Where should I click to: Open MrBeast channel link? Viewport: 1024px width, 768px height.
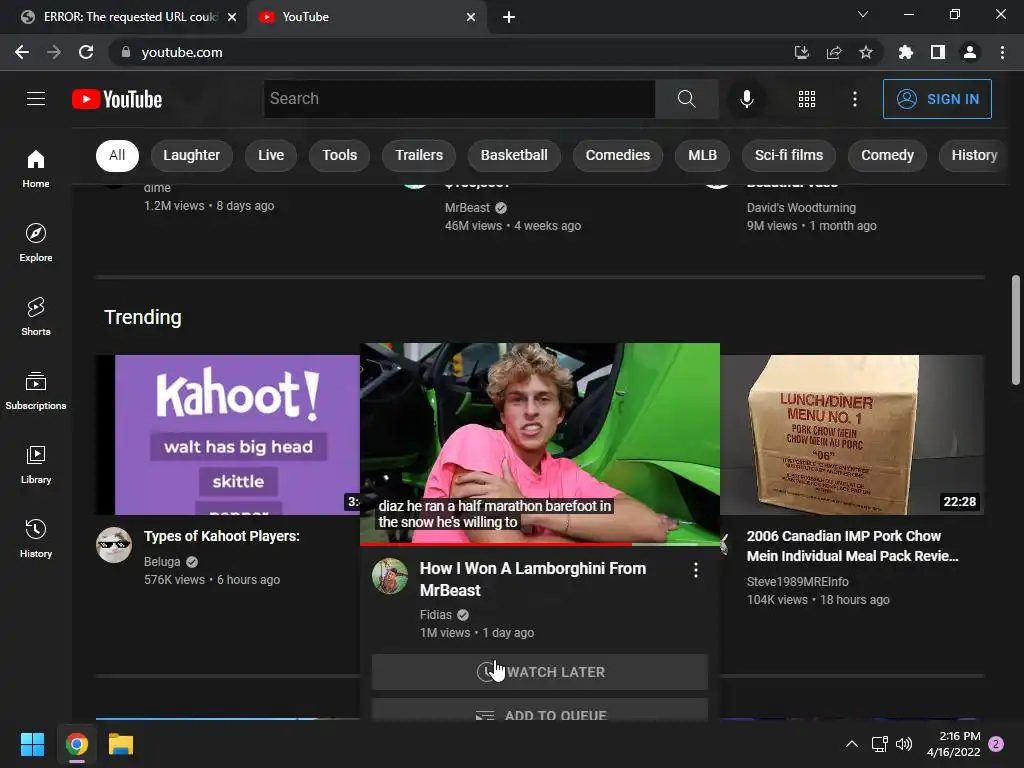[467, 208]
